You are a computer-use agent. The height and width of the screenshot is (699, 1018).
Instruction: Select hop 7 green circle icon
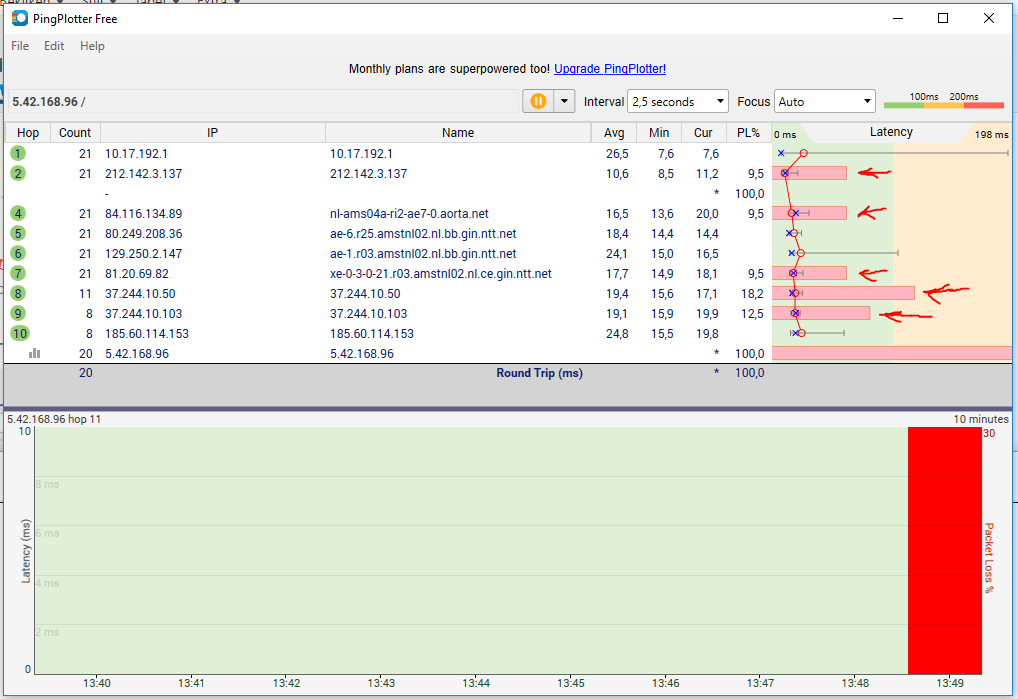18,274
